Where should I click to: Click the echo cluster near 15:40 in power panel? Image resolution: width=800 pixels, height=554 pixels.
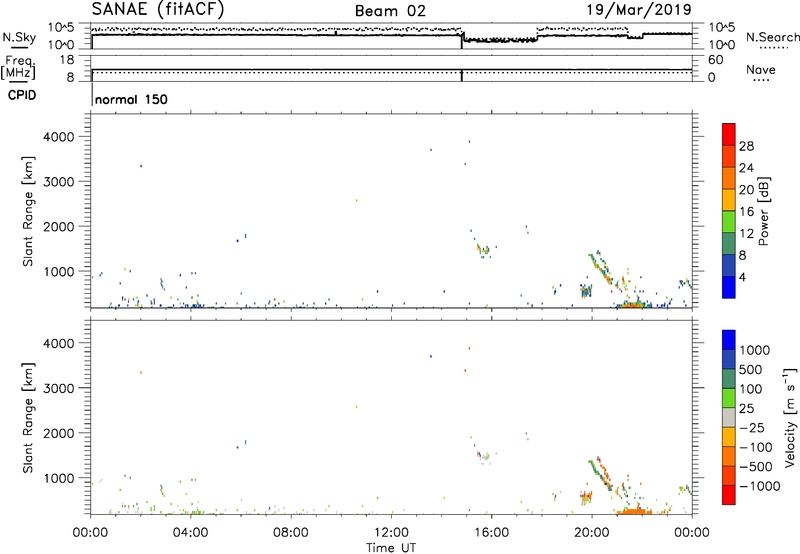(x=483, y=250)
